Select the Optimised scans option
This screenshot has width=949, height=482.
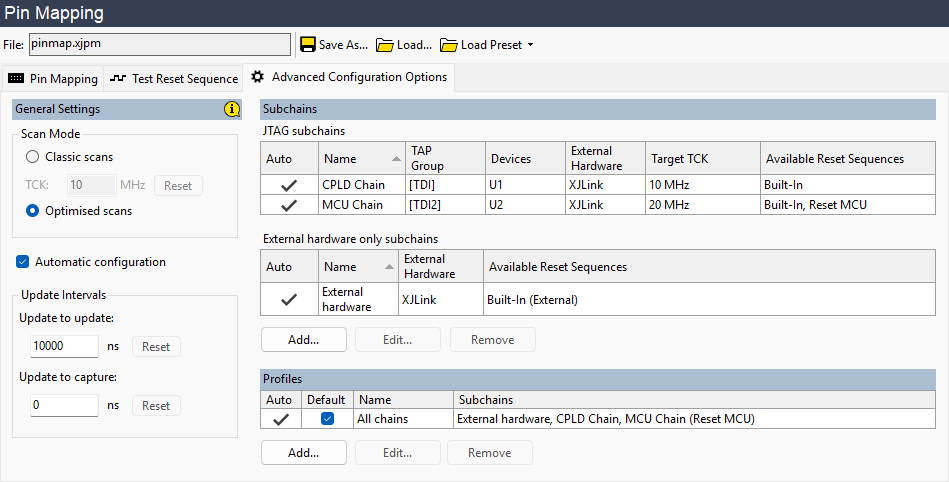click(33, 211)
